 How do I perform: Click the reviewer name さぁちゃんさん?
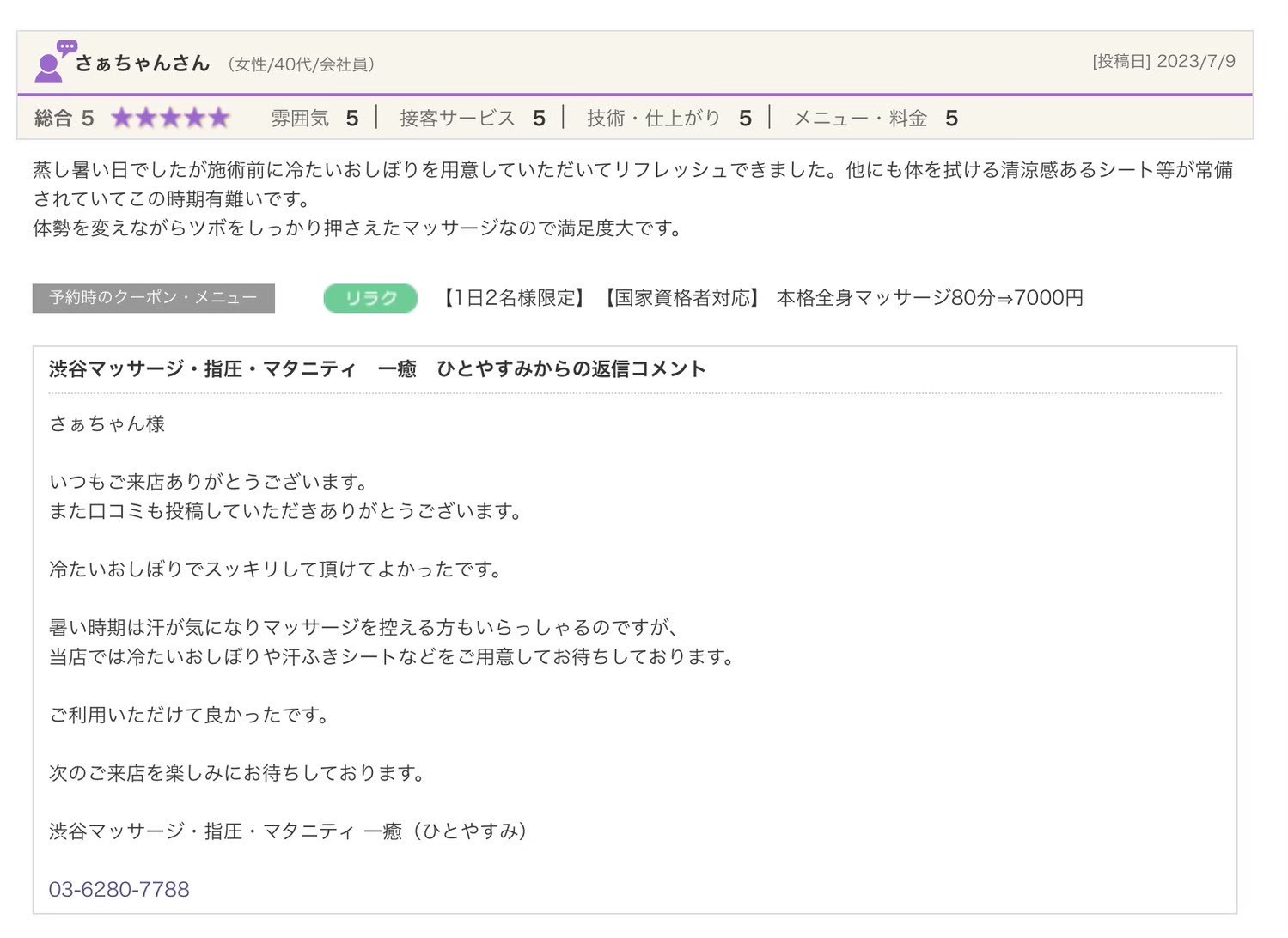click(x=143, y=63)
